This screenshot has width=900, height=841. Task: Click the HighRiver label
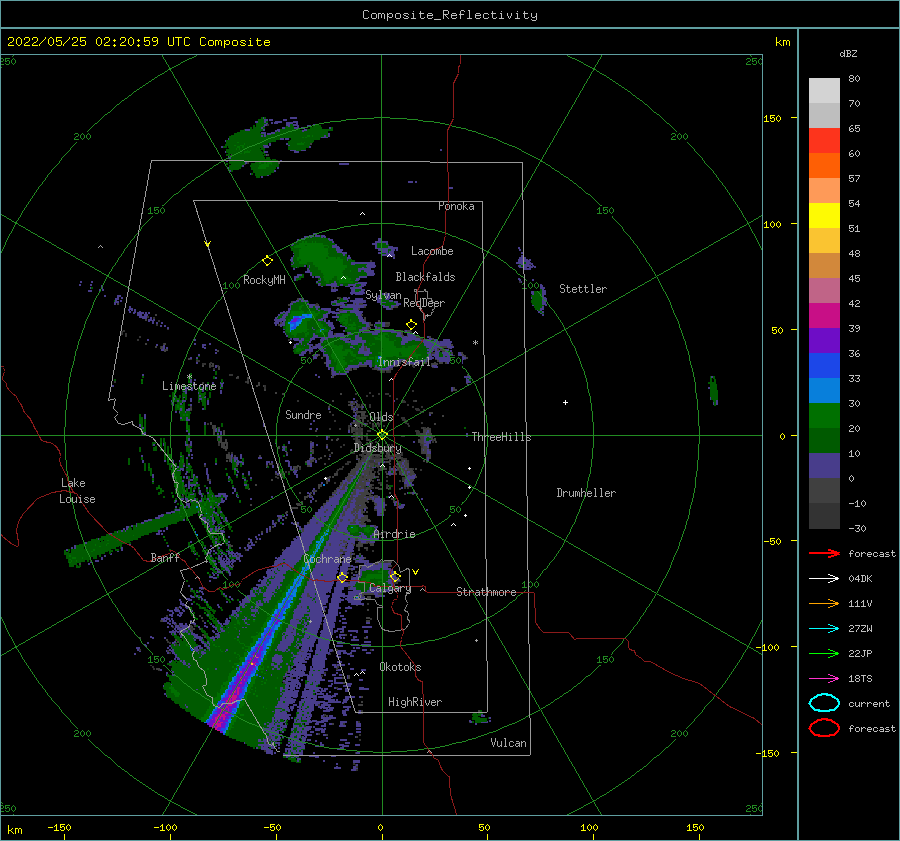point(415,702)
